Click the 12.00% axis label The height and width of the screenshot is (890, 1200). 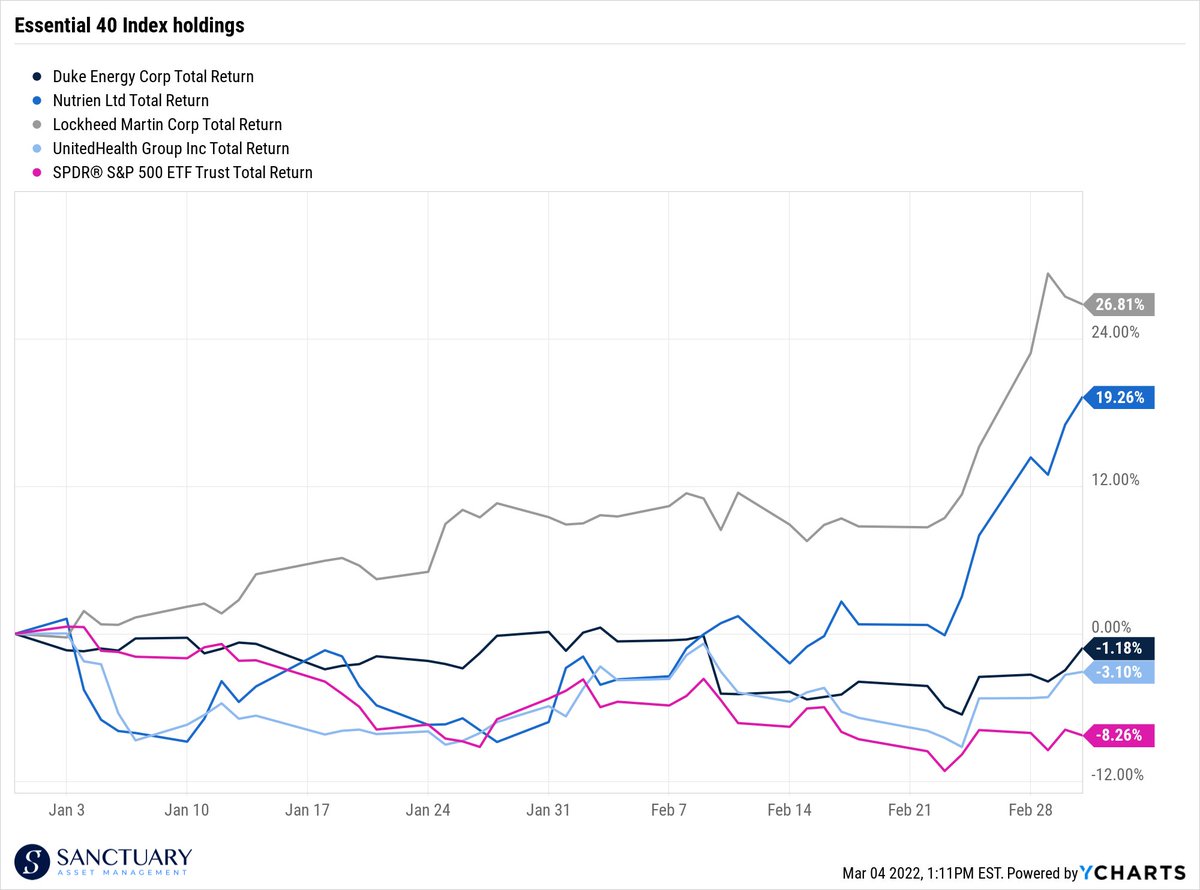(1115, 480)
